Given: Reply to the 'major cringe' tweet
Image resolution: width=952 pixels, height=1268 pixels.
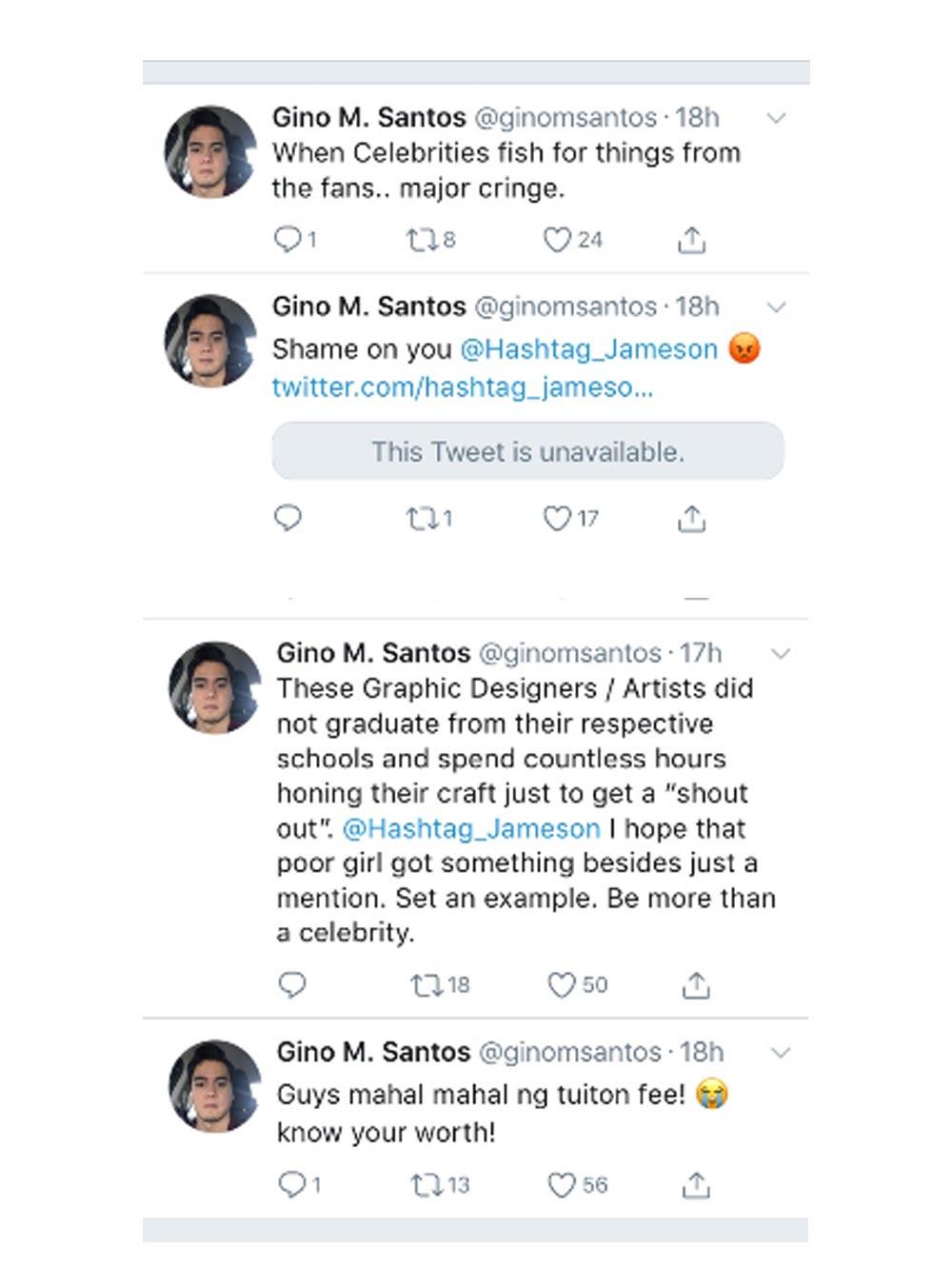Looking at the screenshot, I should click(287, 239).
